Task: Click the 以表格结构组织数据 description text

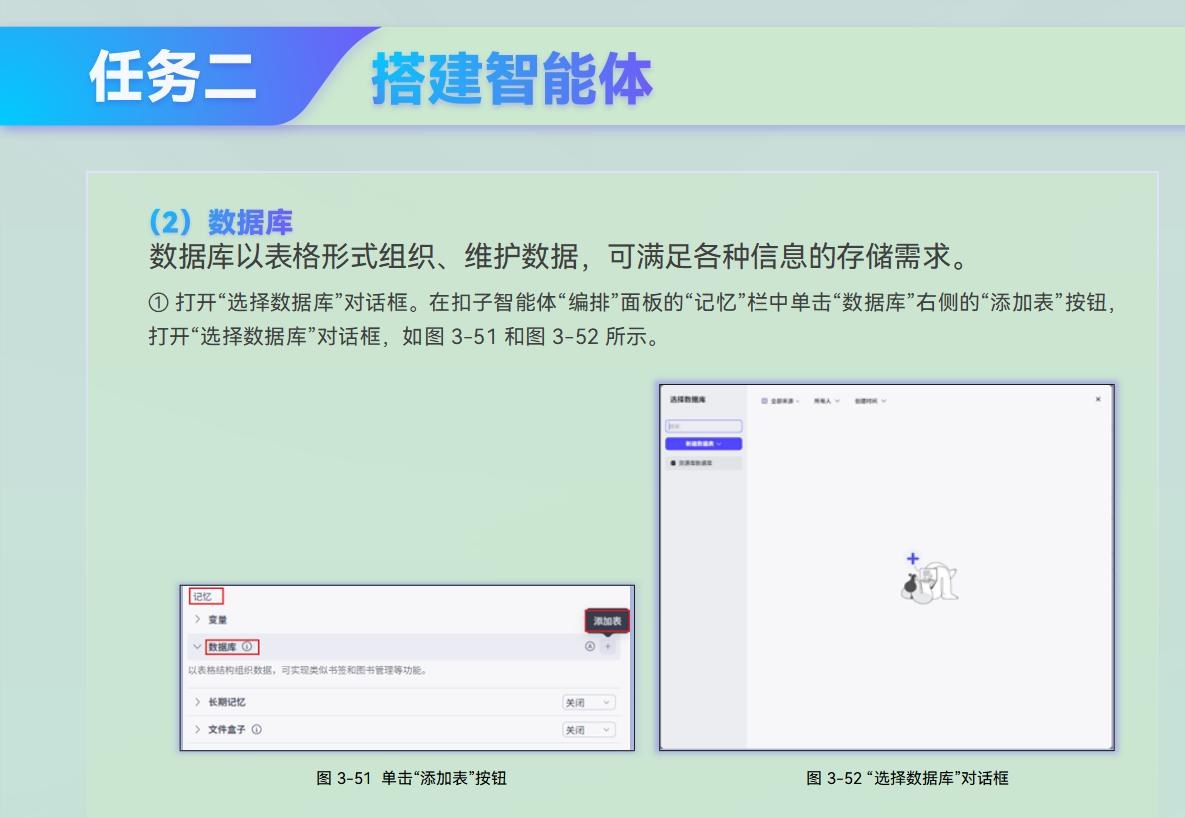Action: point(308,670)
